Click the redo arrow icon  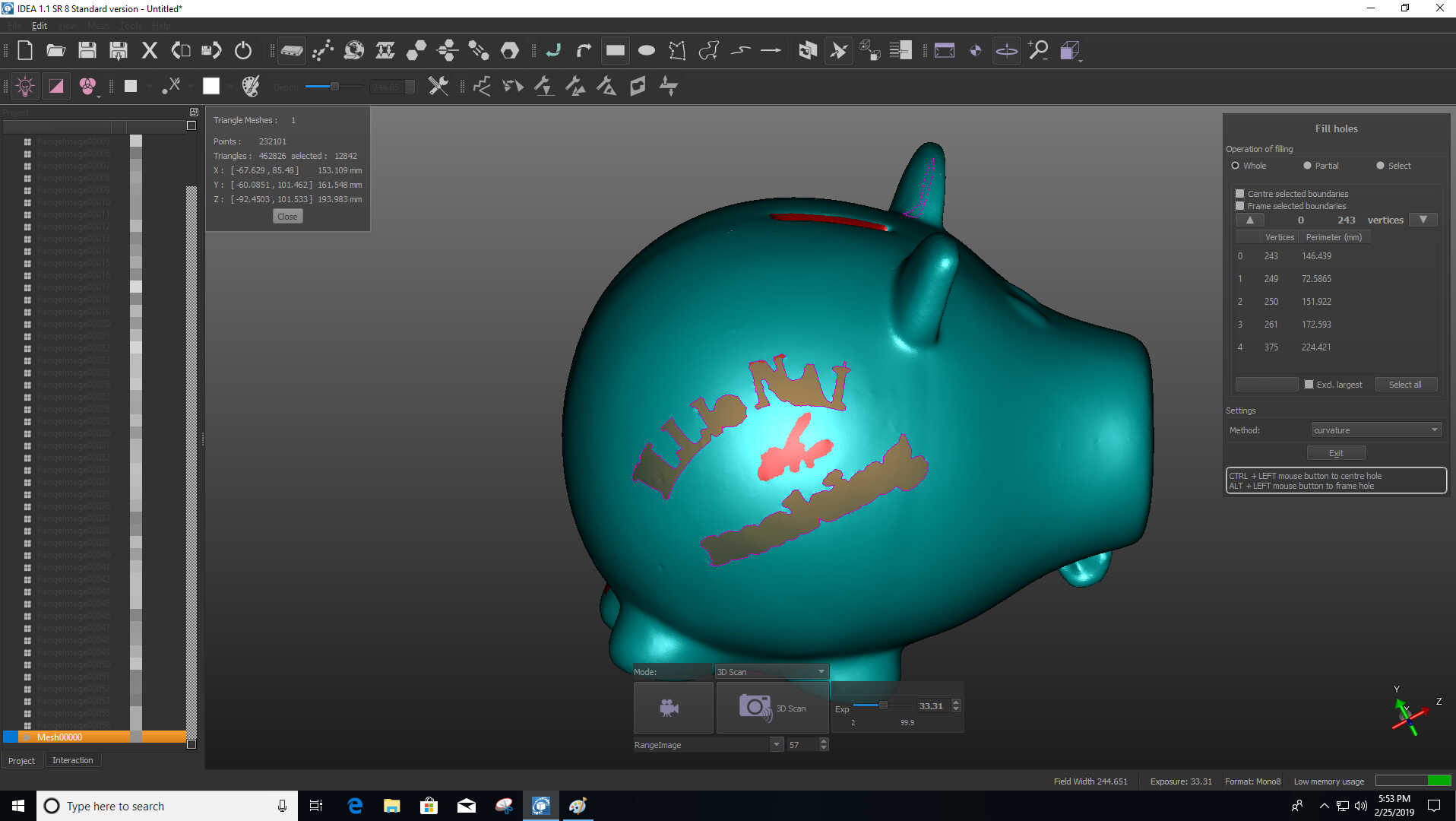584,51
